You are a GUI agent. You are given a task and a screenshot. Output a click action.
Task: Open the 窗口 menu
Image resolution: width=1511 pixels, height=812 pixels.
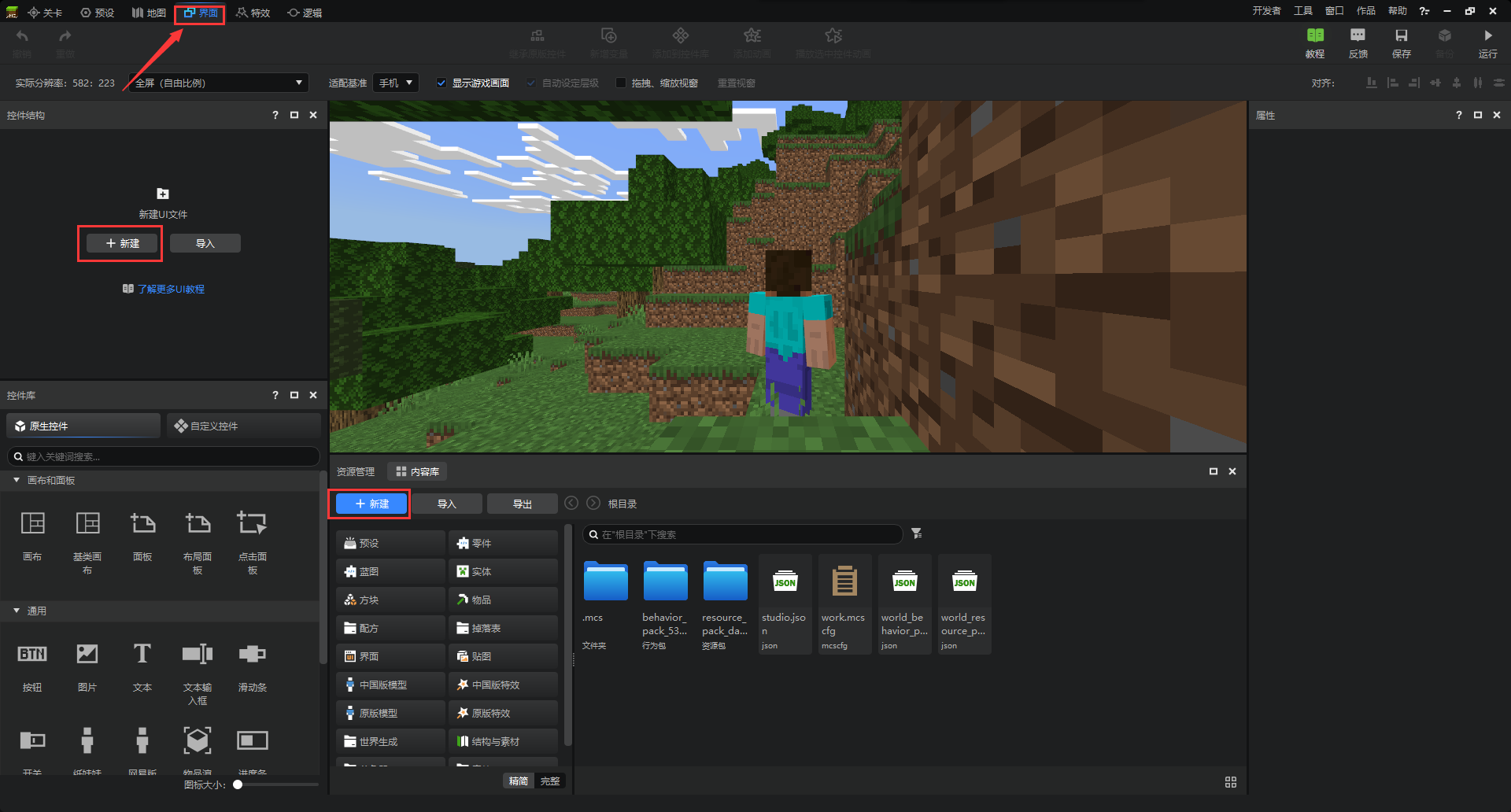point(1335,11)
